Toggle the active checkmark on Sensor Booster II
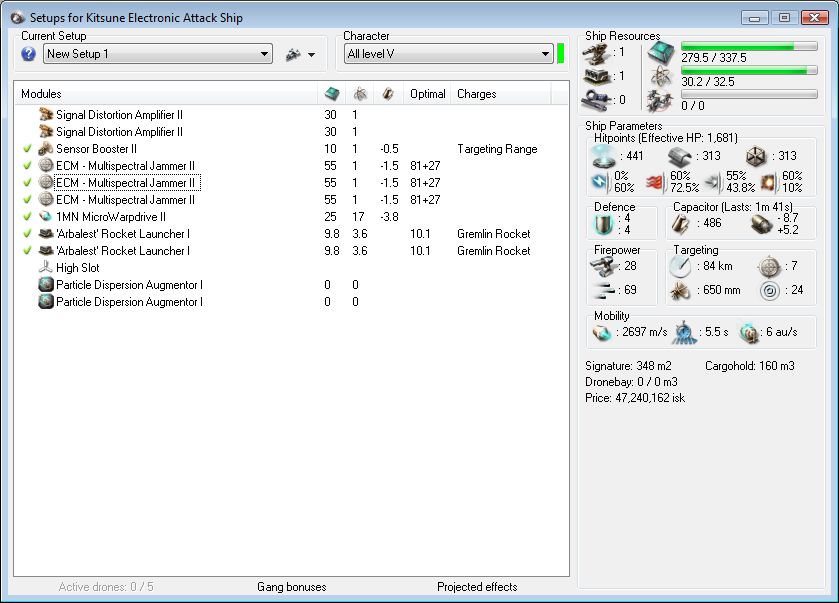Viewport: 839px width, 603px height. [x=27, y=149]
